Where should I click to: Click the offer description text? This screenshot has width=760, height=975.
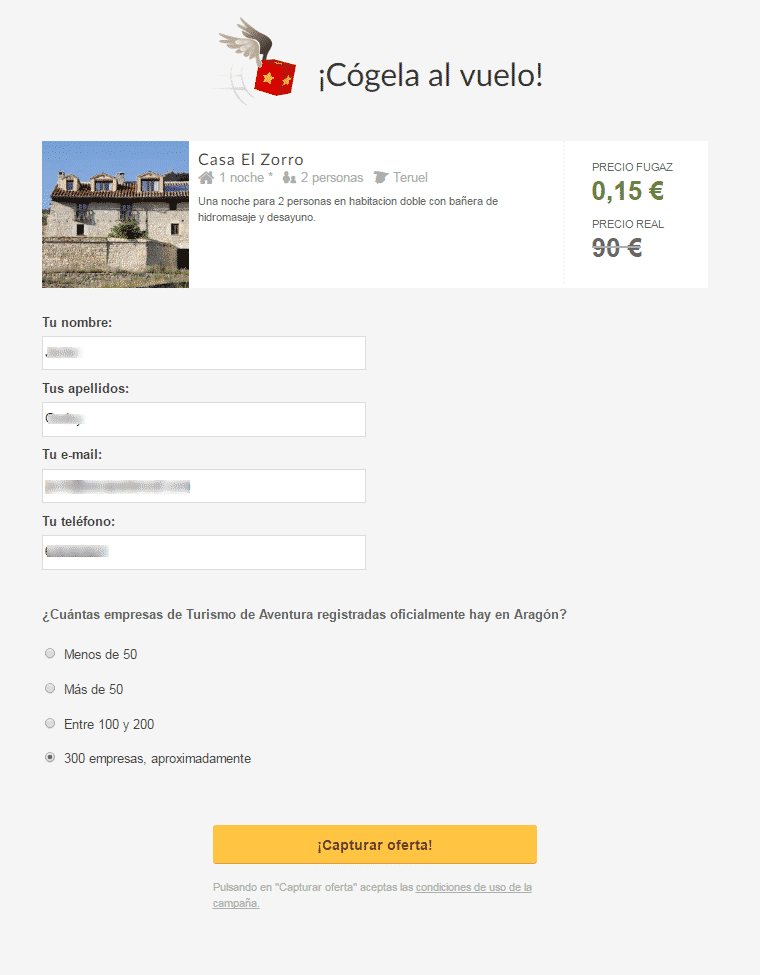pos(348,209)
